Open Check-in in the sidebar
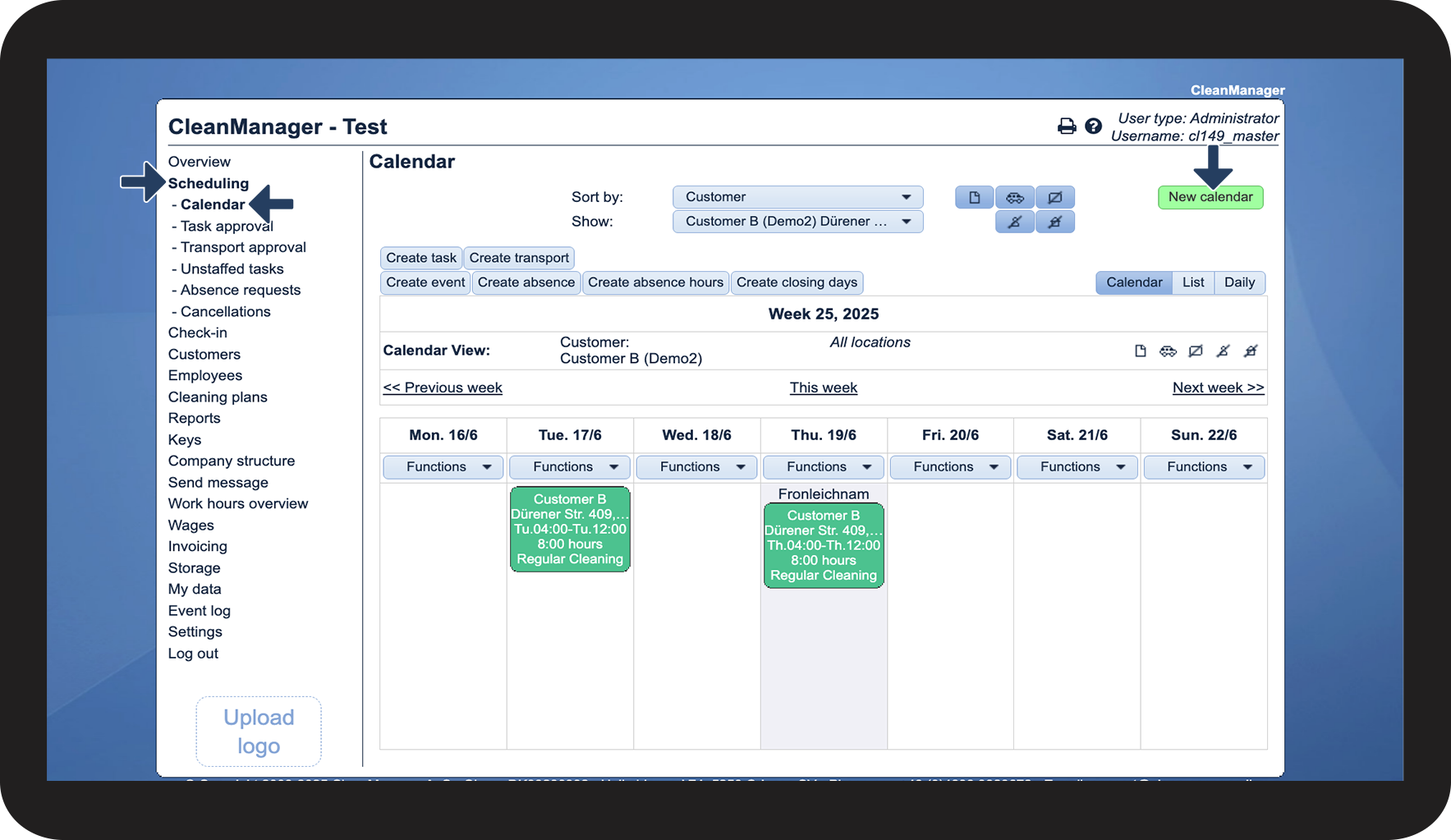1451x840 pixels. point(198,333)
